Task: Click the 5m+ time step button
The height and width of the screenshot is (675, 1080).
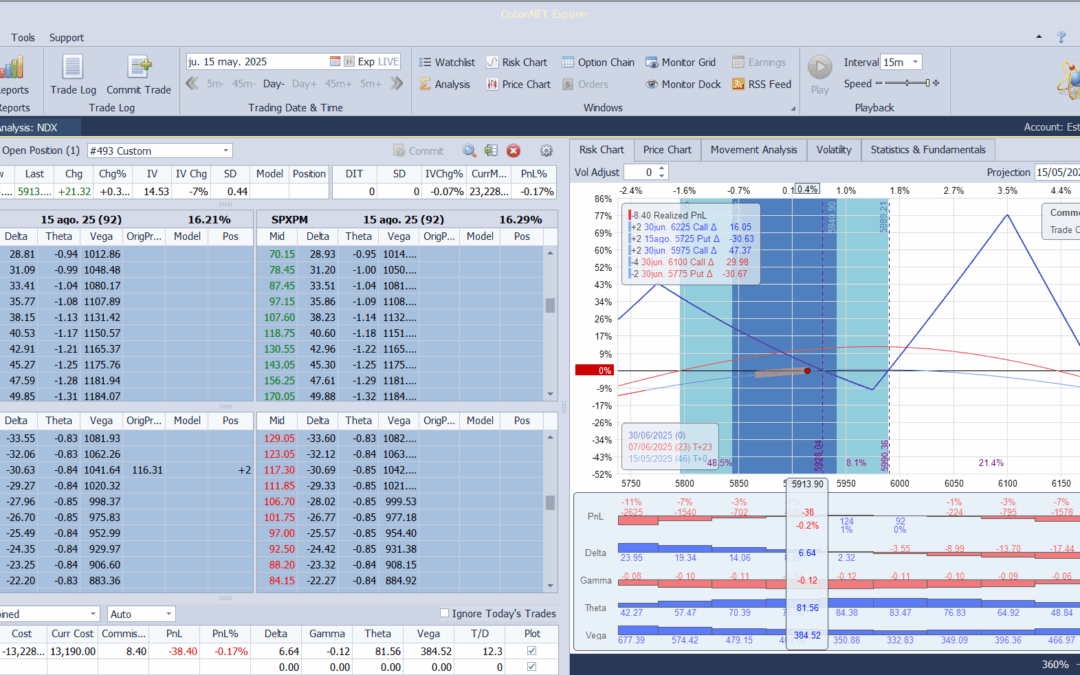Action: [371, 83]
